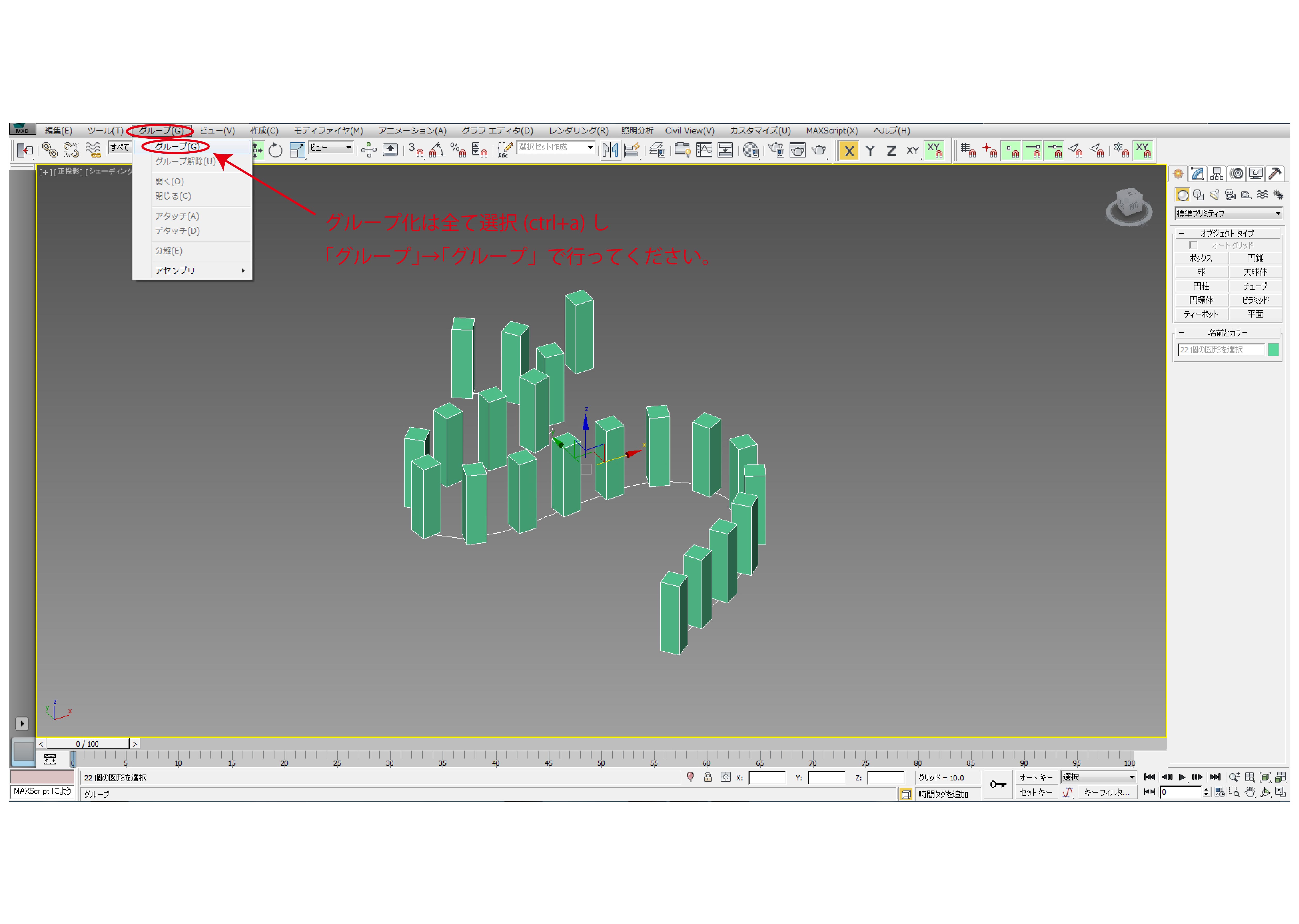Screen dimensions: 1299x924
Task: Click the ボックス primitive button
Action: click(x=1201, y=258)
